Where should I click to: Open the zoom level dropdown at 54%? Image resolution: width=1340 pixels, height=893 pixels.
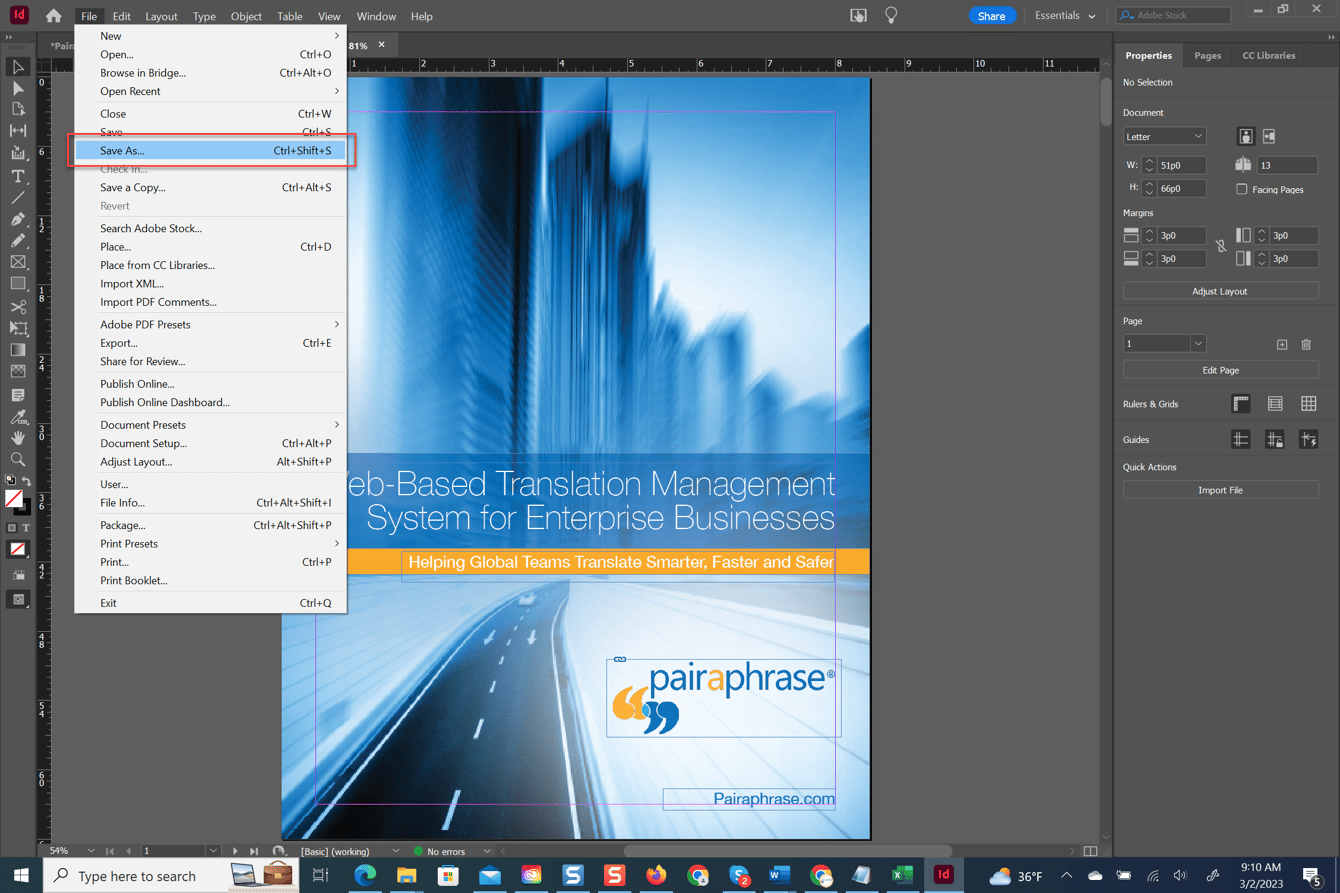pos(91,851)
